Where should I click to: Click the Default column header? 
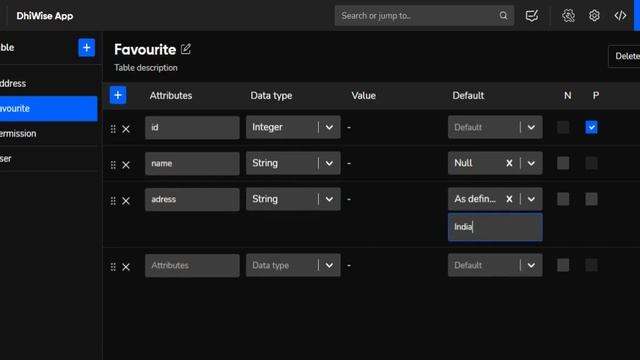pos(468,96)
